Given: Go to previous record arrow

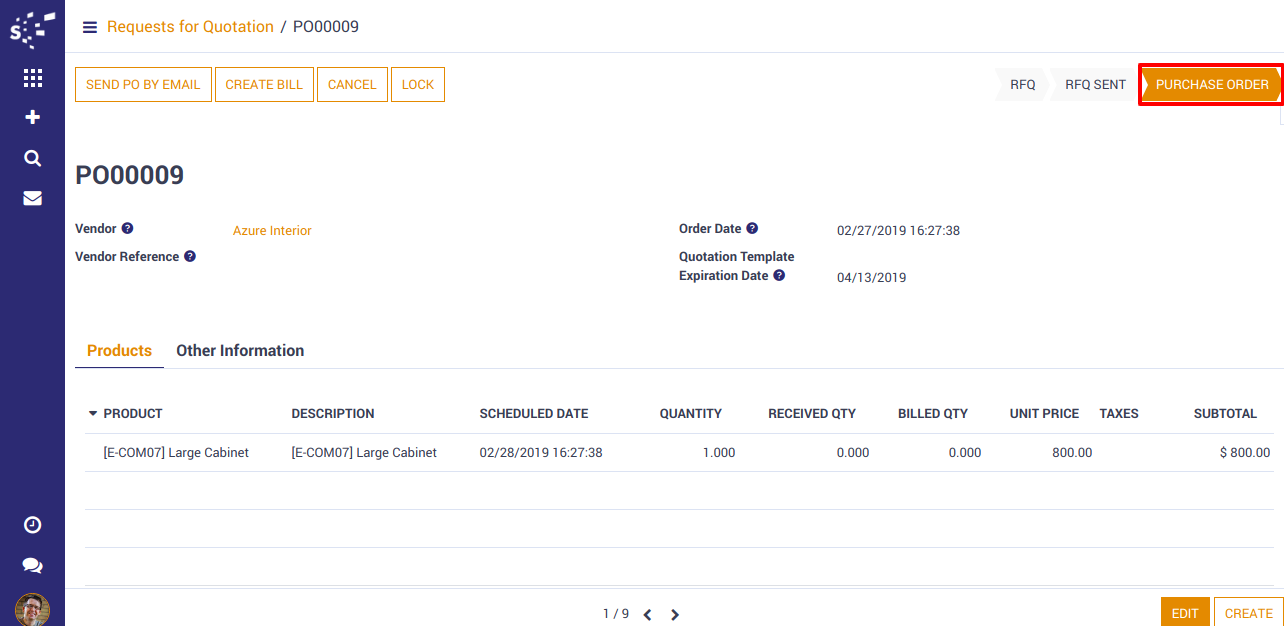Looking at the screenshot, I should click(647, 615).
